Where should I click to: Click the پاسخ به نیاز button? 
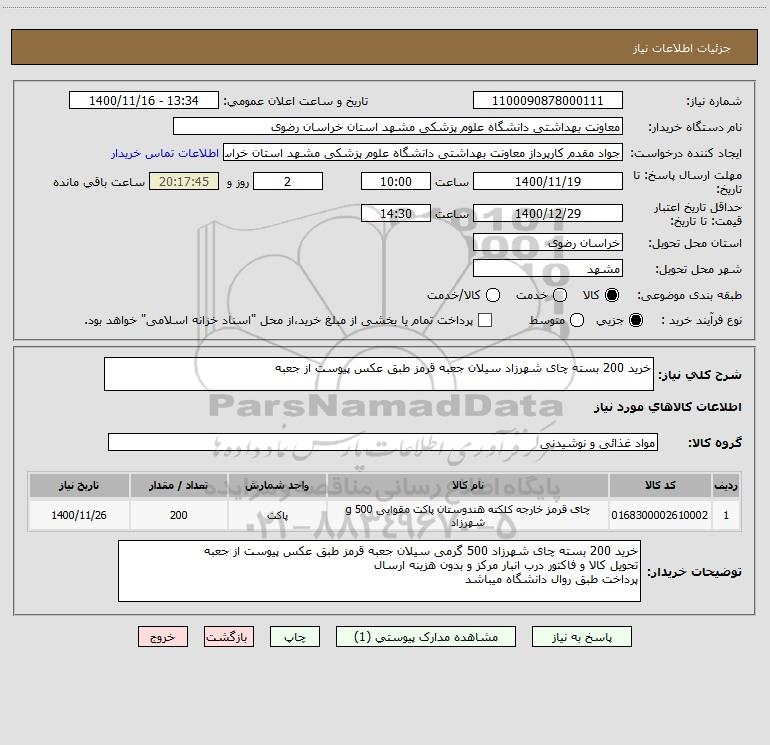click(581, 637)
